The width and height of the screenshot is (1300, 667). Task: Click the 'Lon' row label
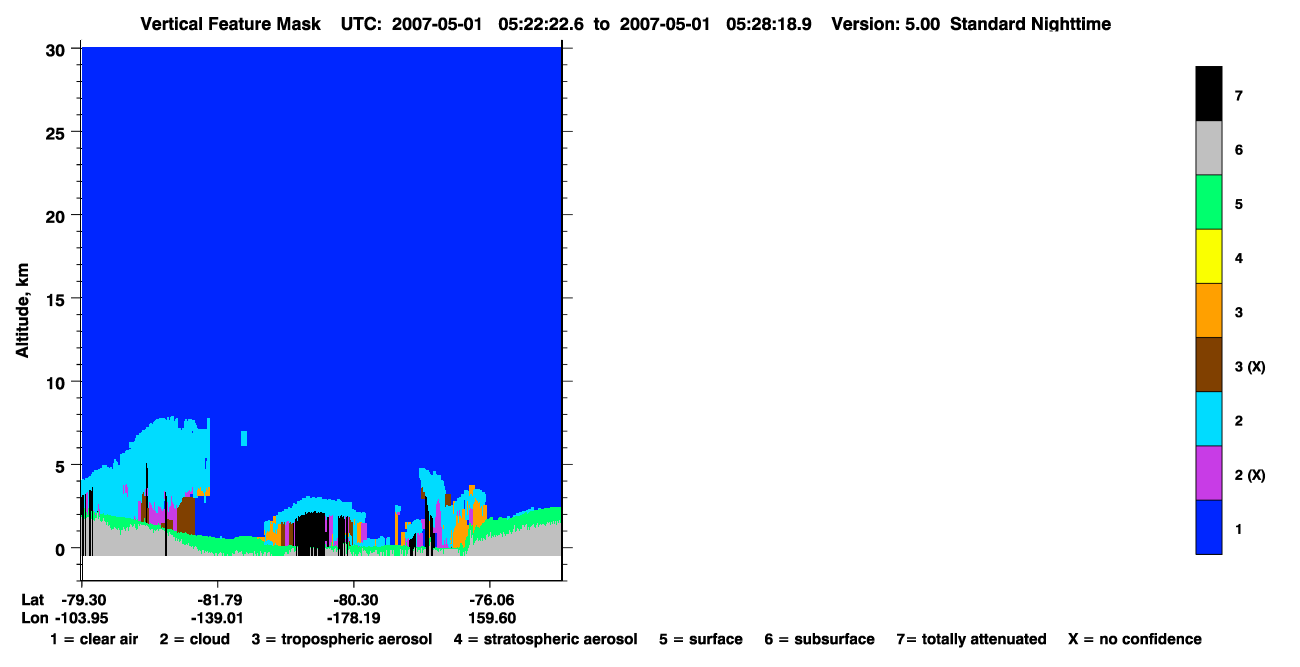pos(33,618)
